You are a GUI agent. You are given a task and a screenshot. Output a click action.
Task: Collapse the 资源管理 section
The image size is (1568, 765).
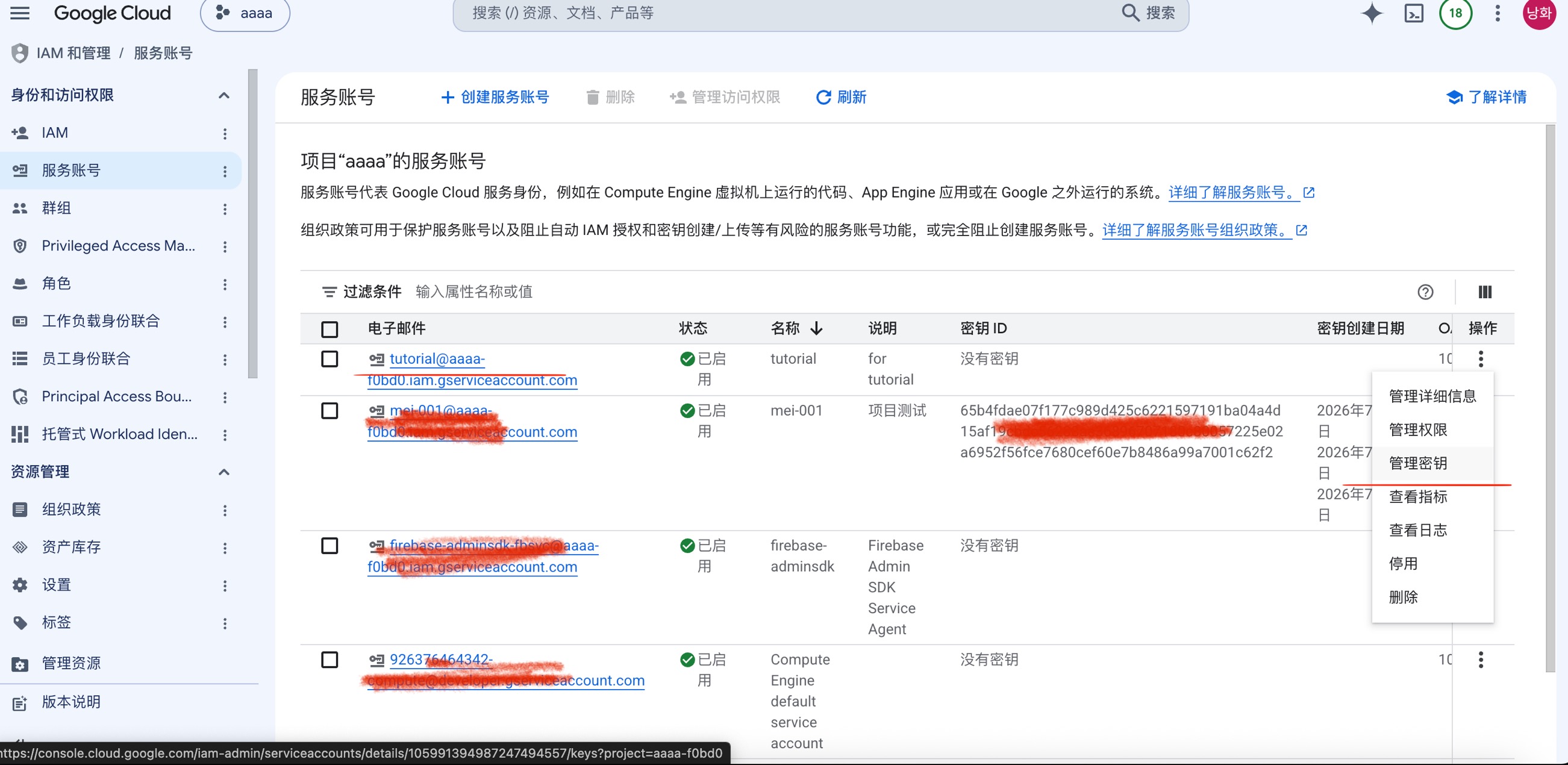coord(223,472)
